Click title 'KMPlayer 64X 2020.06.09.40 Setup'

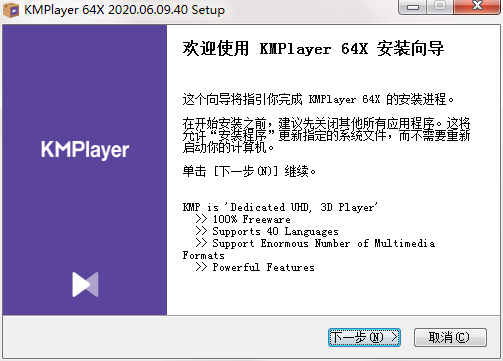point(124,10)
